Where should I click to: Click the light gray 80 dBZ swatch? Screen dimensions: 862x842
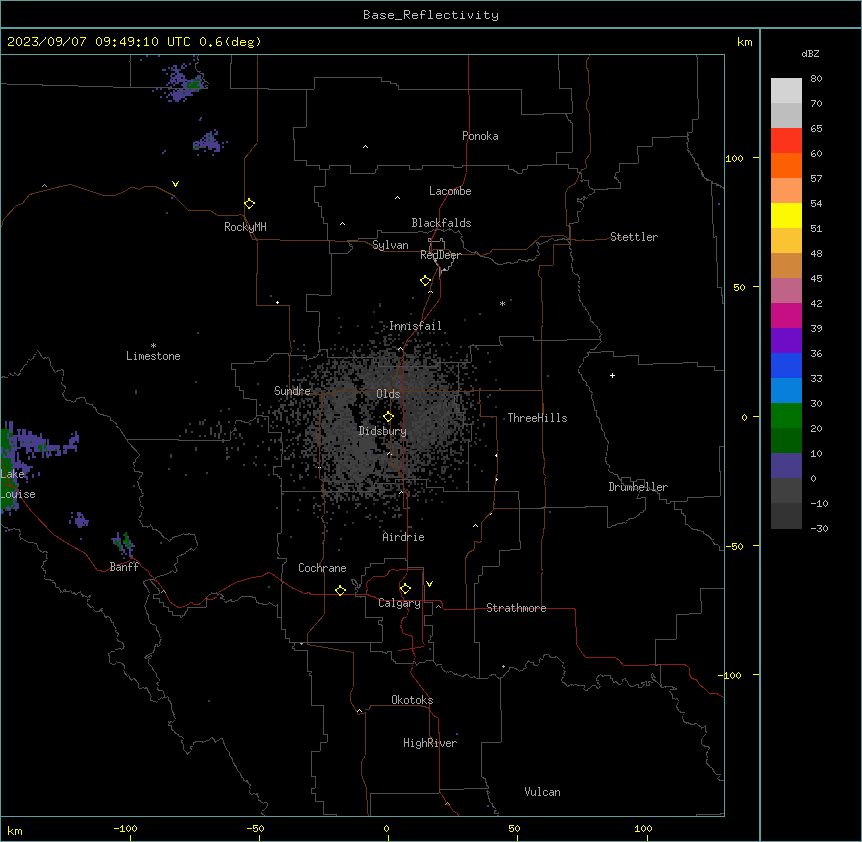point(786,90)
